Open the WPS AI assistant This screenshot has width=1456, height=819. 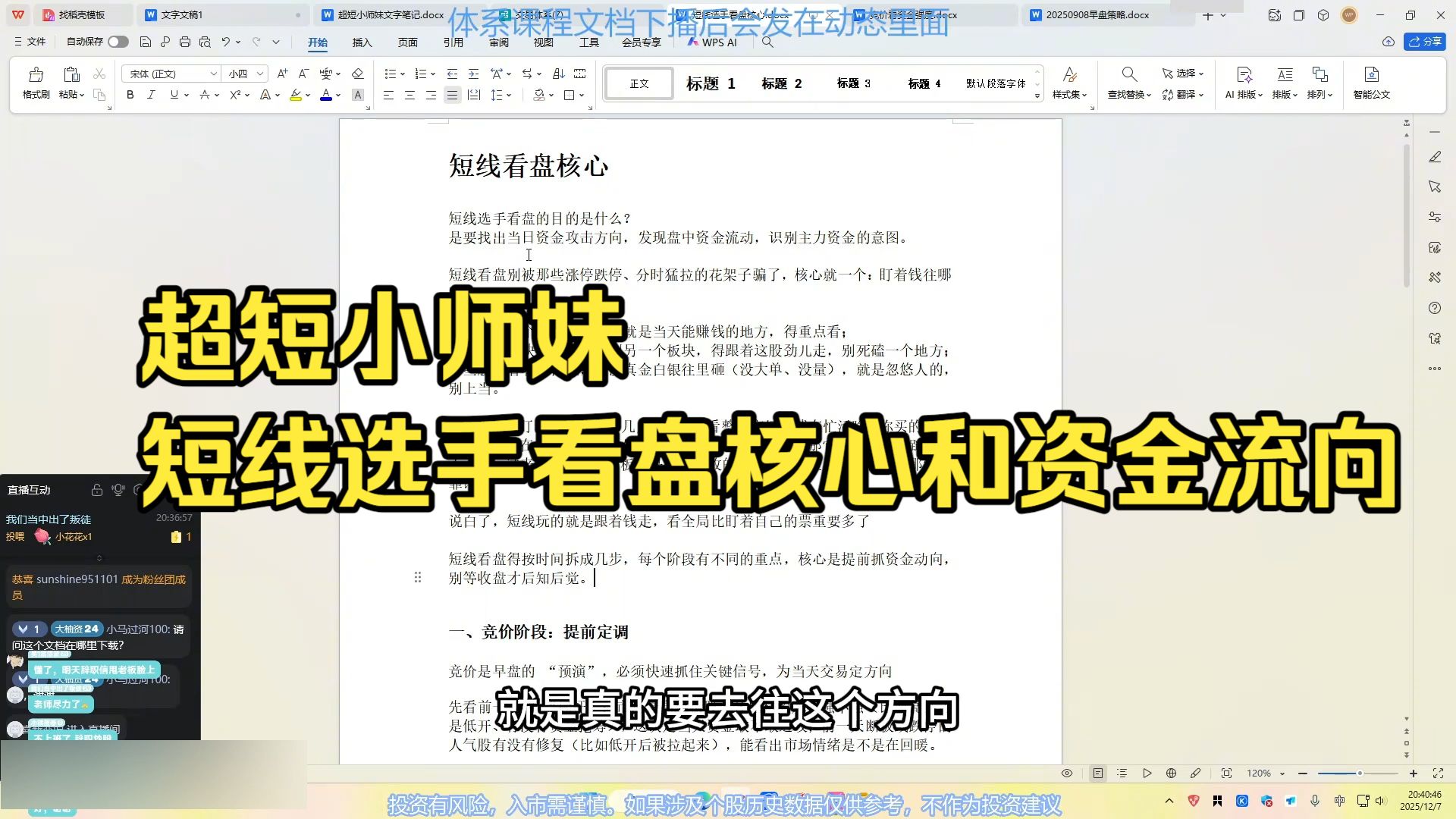point(711,42)
